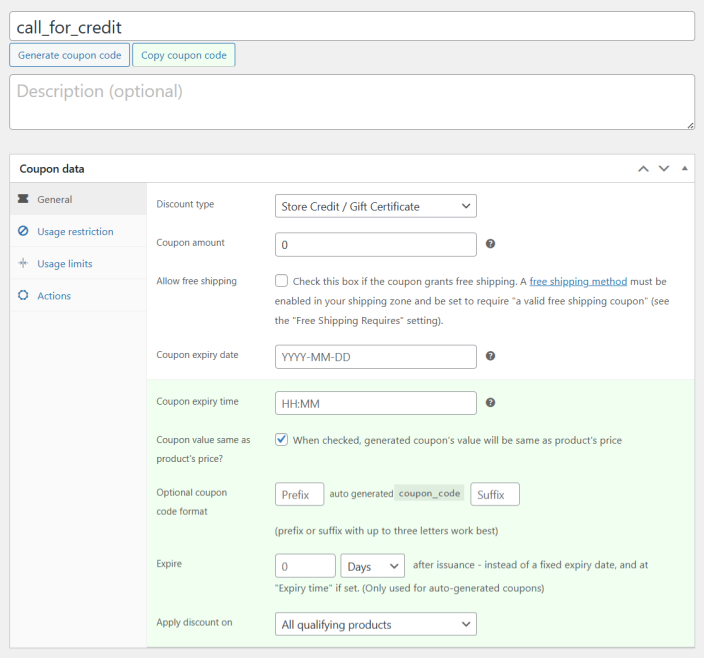This screenshot has width=704, height=658.
Task: Collapse the Coupon data panel
Action: coord(684,169)
